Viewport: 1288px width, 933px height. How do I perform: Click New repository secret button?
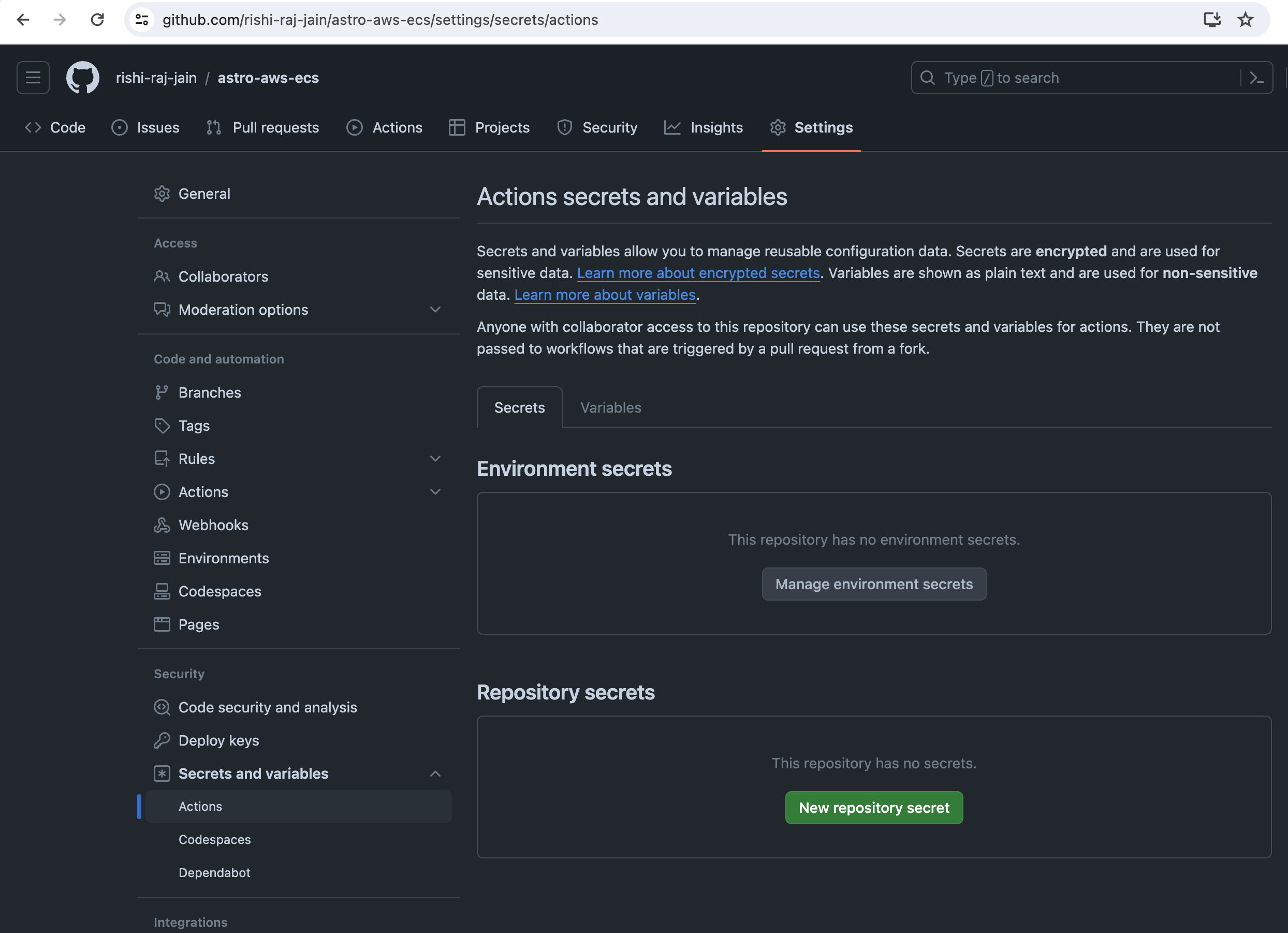[874, 807]
